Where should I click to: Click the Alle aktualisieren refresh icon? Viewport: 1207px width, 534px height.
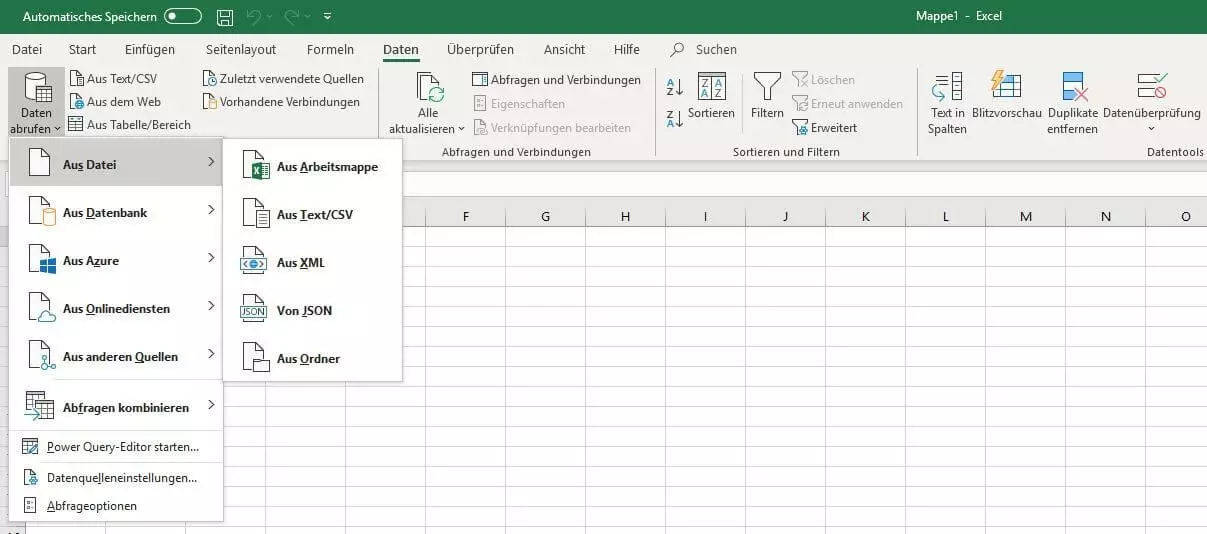(430, 89)
